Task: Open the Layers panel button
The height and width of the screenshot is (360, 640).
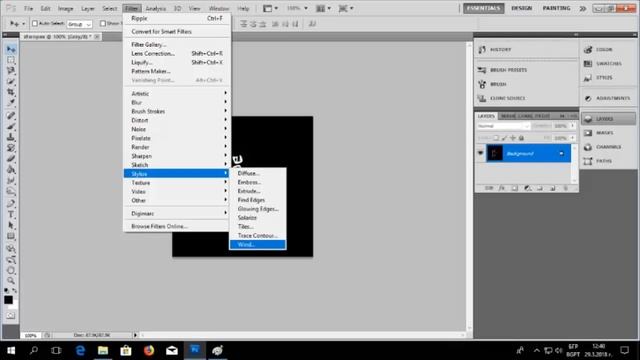Action: (x=608, y=119)
